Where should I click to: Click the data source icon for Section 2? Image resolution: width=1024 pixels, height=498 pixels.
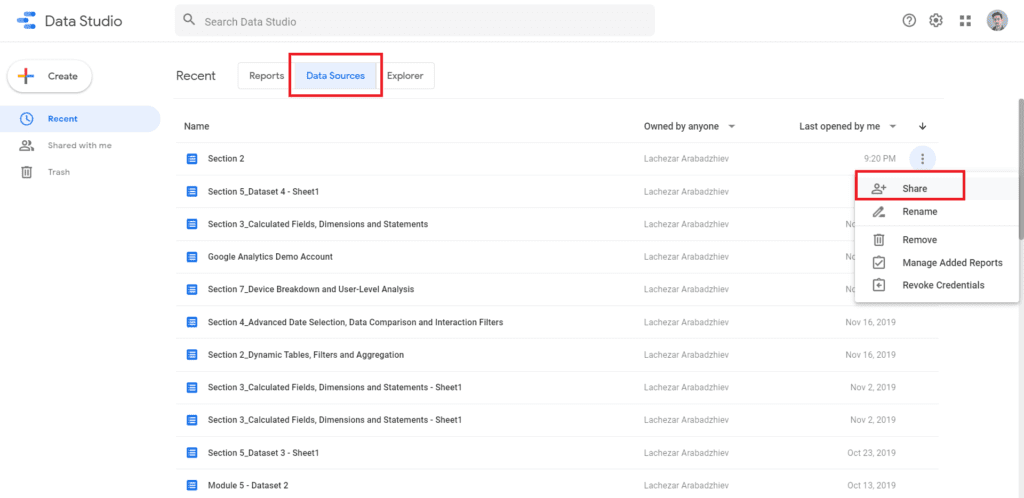click(191, 159)
